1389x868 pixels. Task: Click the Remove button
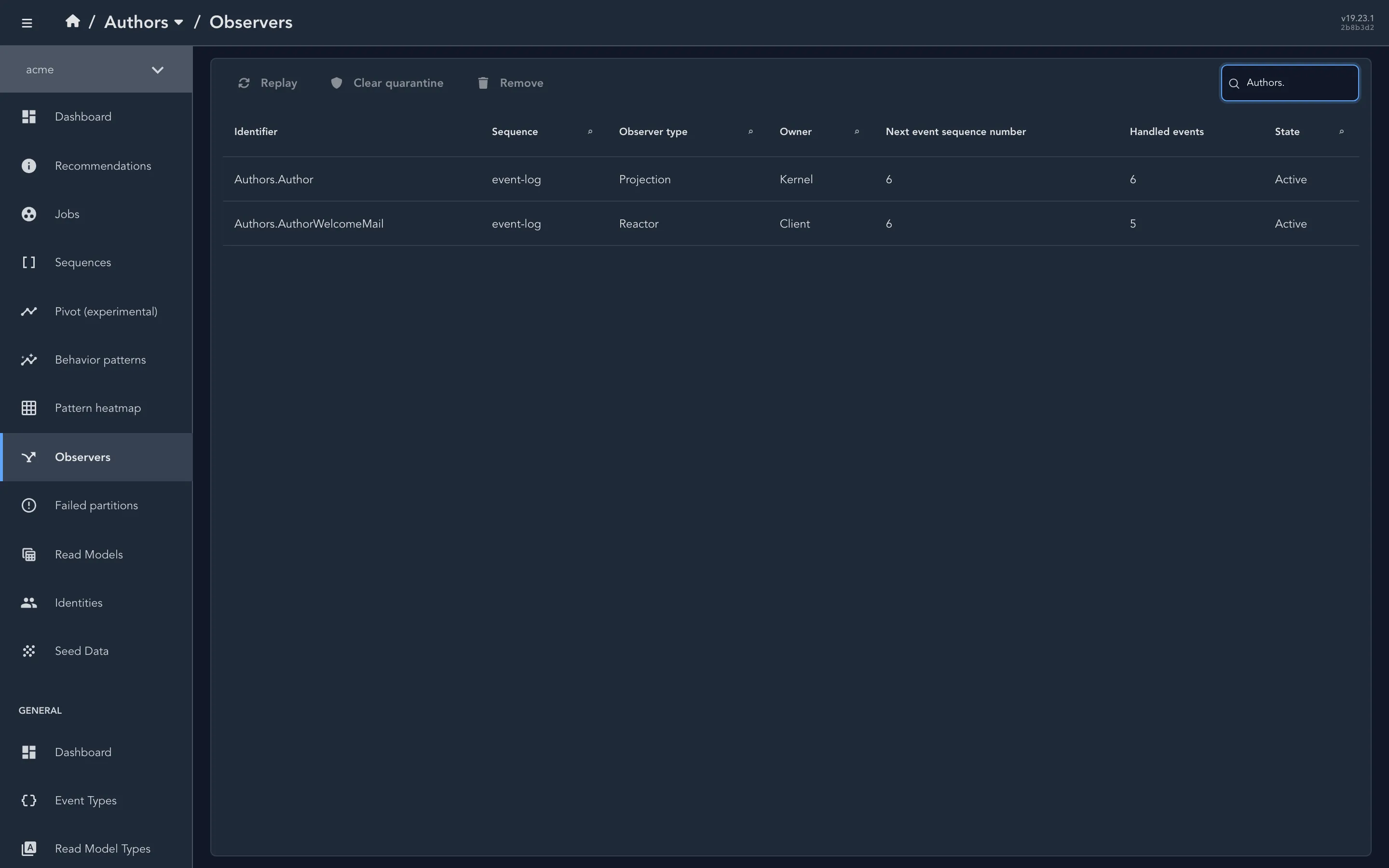tap(510, 83)
